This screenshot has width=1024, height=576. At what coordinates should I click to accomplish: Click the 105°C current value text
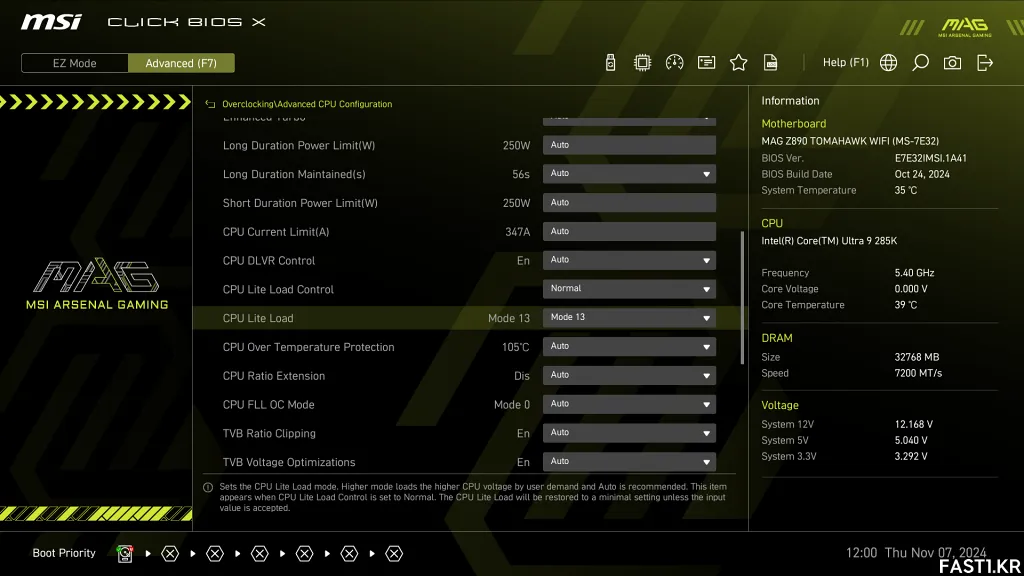point(515,347)
